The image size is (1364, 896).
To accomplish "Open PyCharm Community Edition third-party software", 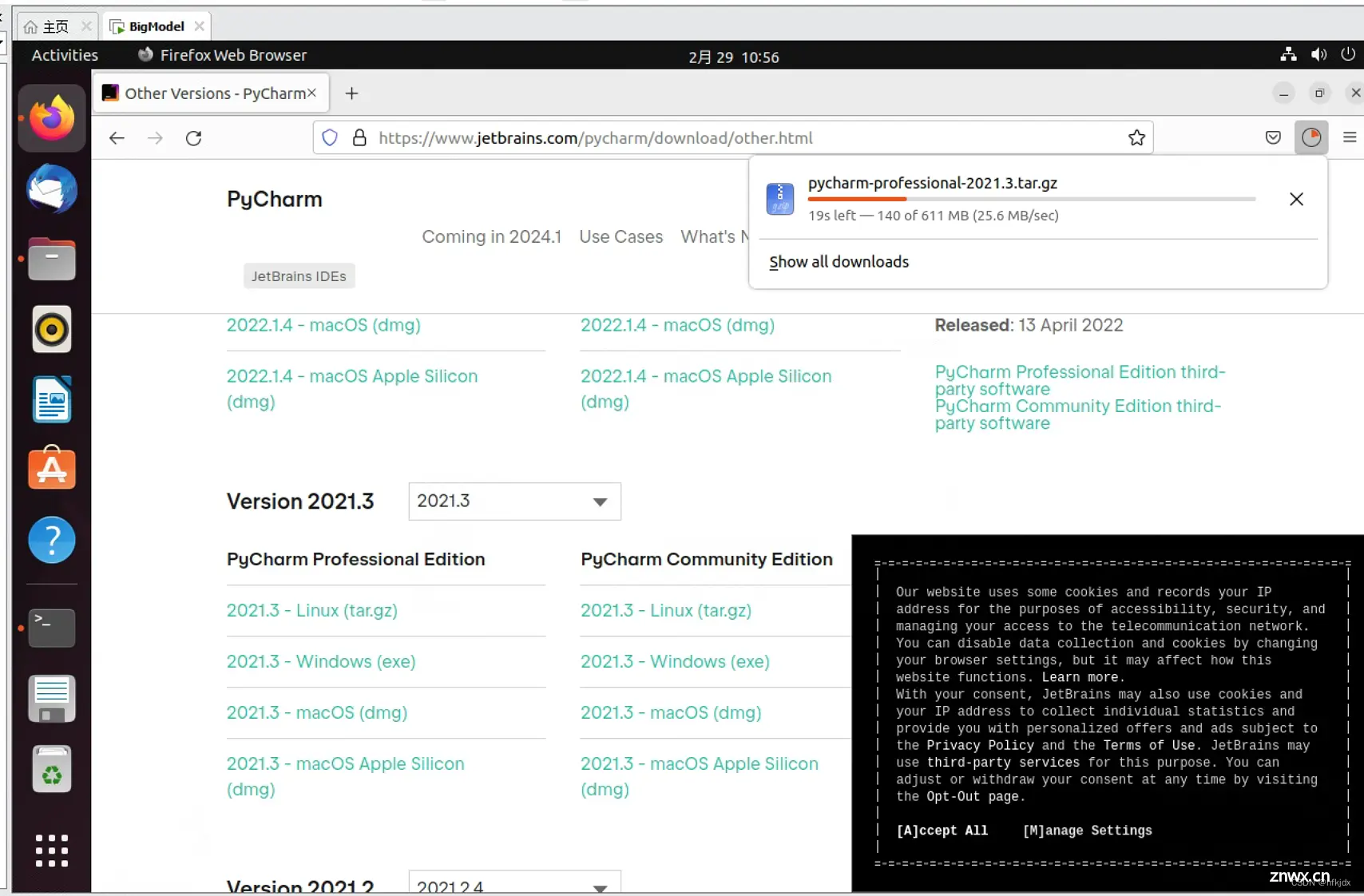I will [x=1078, y=415].
